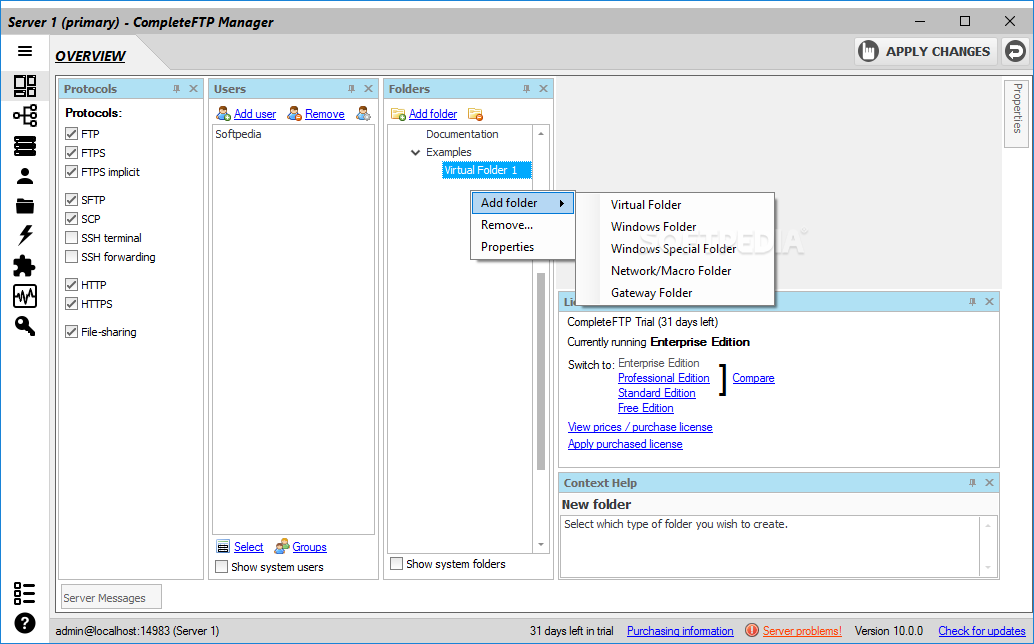Disable the File-sharing checkbox
1034x644 pixels.
71,332
